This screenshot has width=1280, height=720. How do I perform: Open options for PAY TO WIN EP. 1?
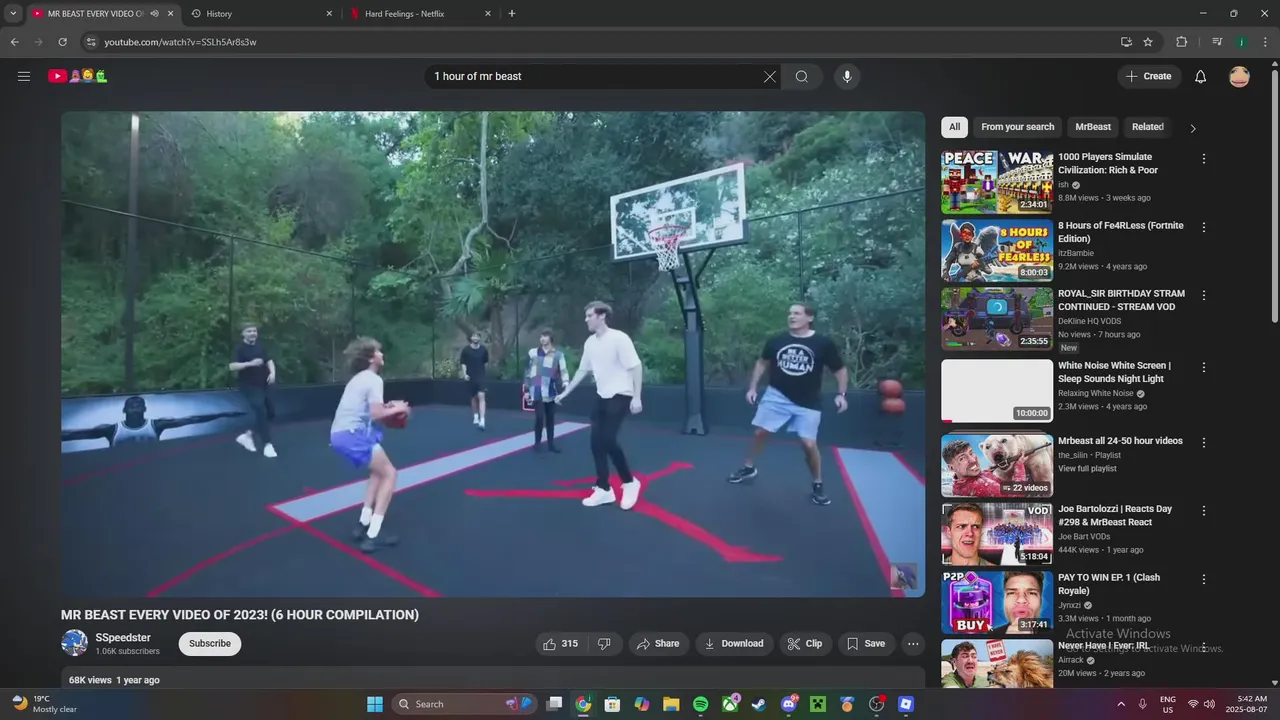[1204, 579]
